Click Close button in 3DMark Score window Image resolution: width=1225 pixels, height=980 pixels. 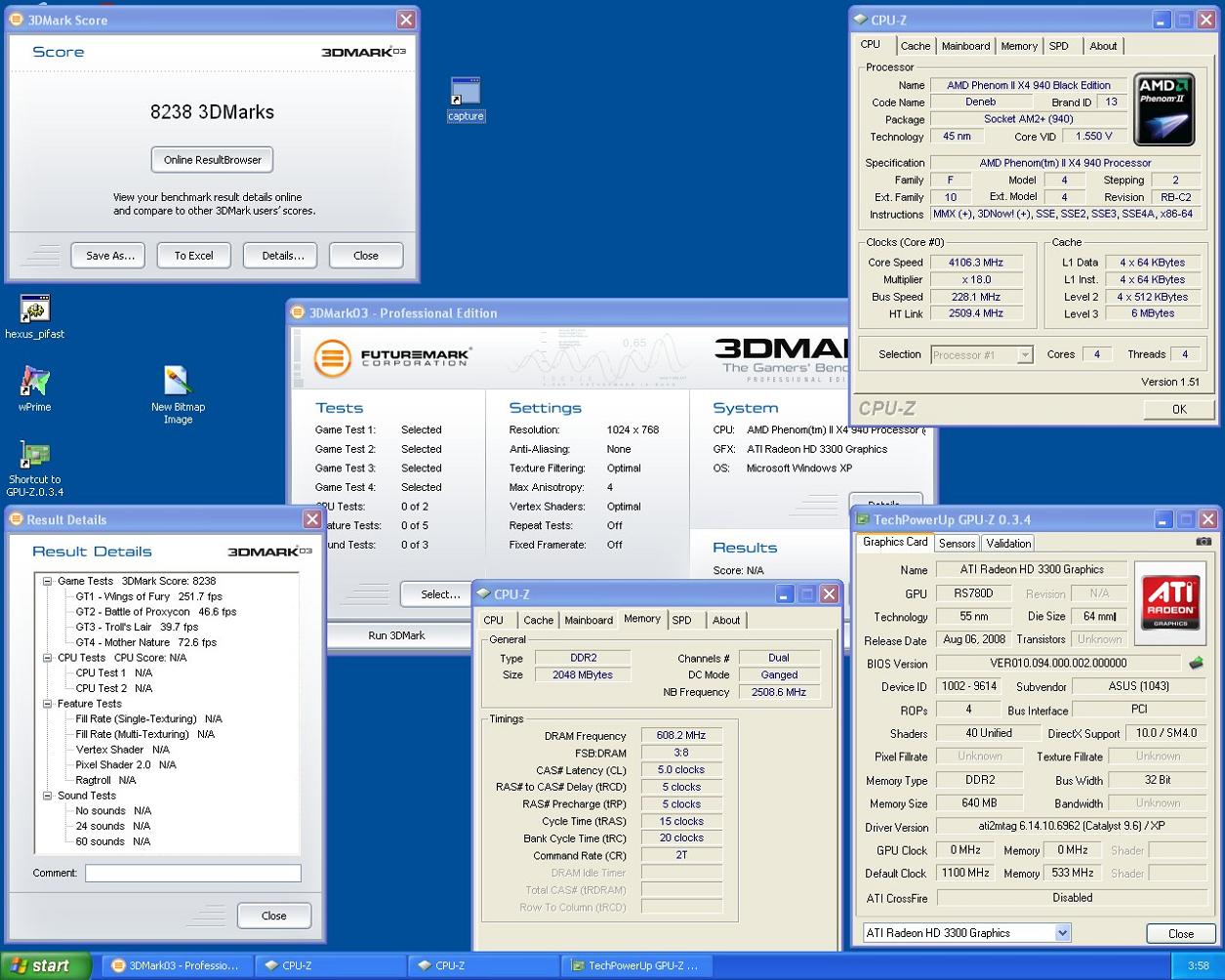(x=366, y=256)
